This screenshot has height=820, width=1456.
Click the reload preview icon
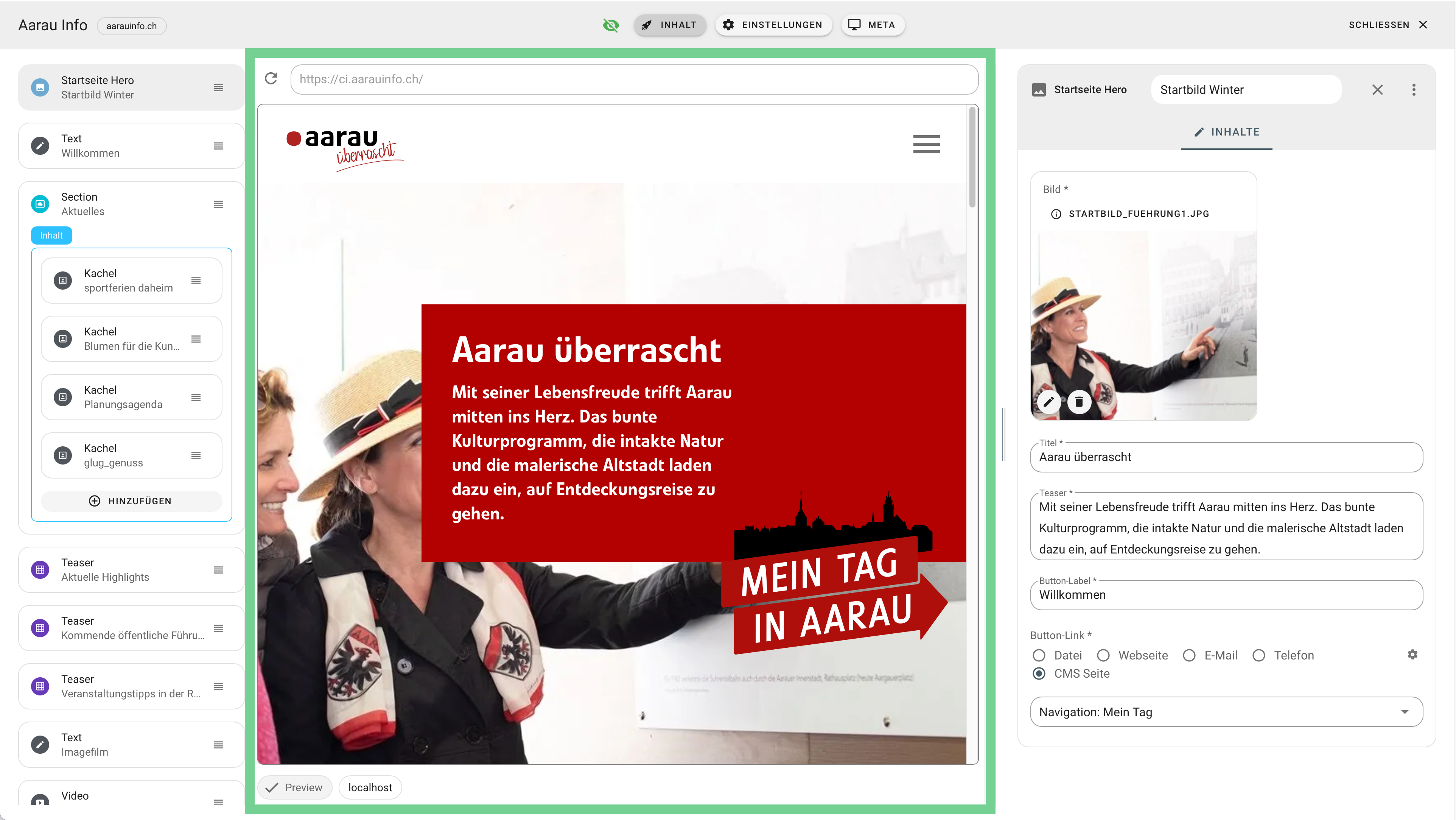coord(271,79)
